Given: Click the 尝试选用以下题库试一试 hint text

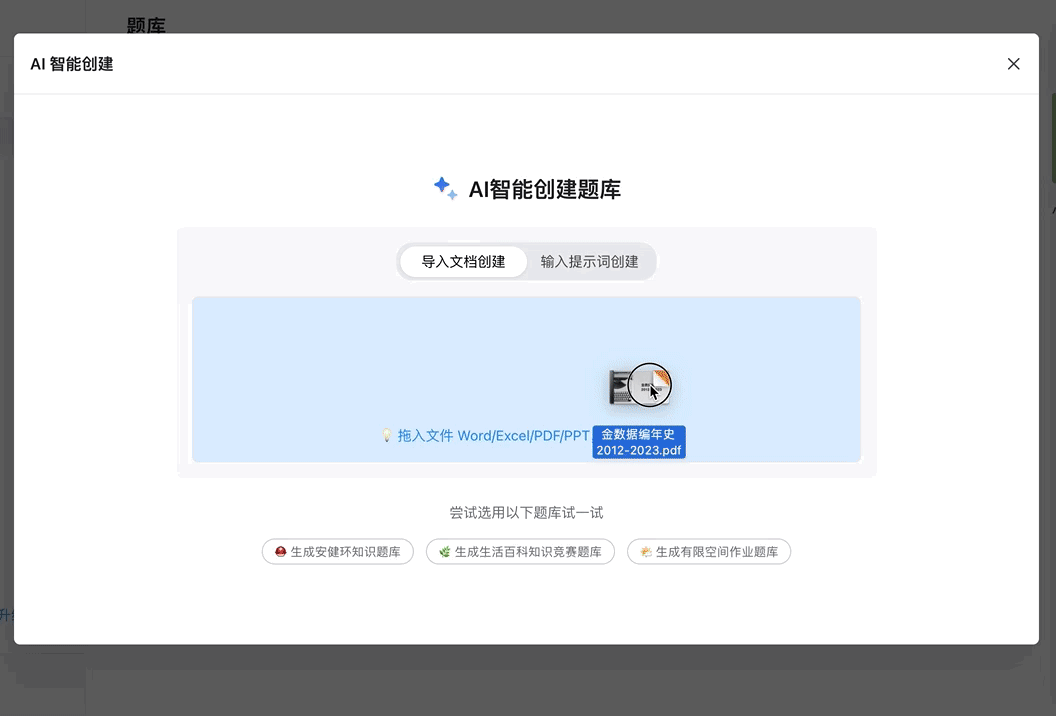Looking at the screenshot, I should tap(527, 512).
